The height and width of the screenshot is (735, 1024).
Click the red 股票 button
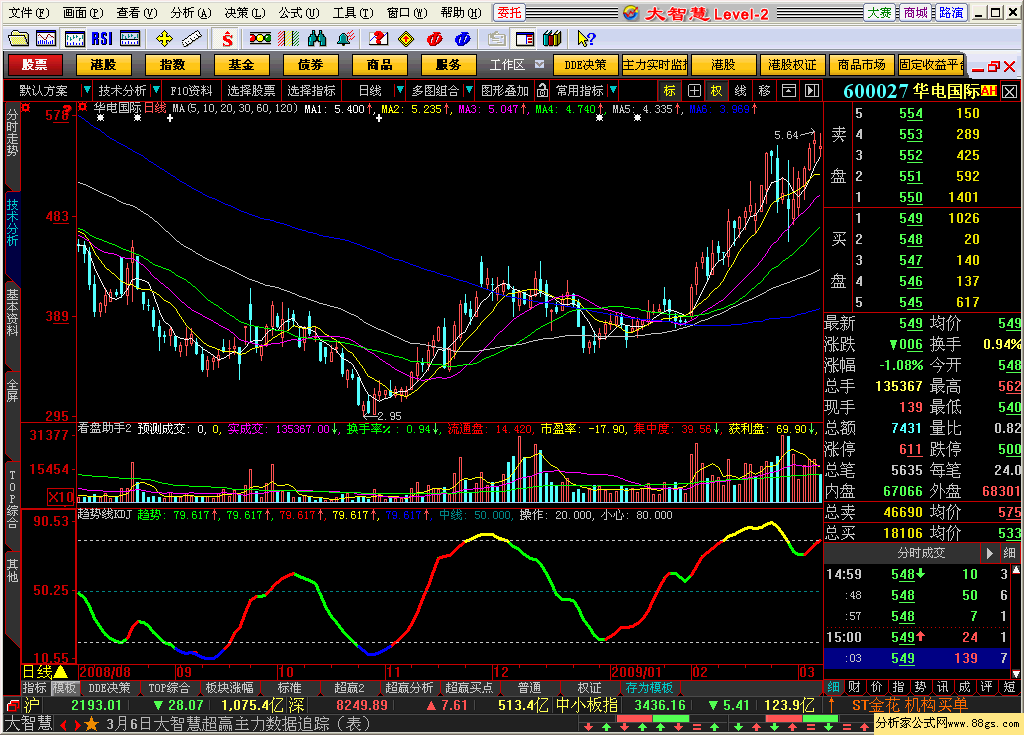(34, 64)
